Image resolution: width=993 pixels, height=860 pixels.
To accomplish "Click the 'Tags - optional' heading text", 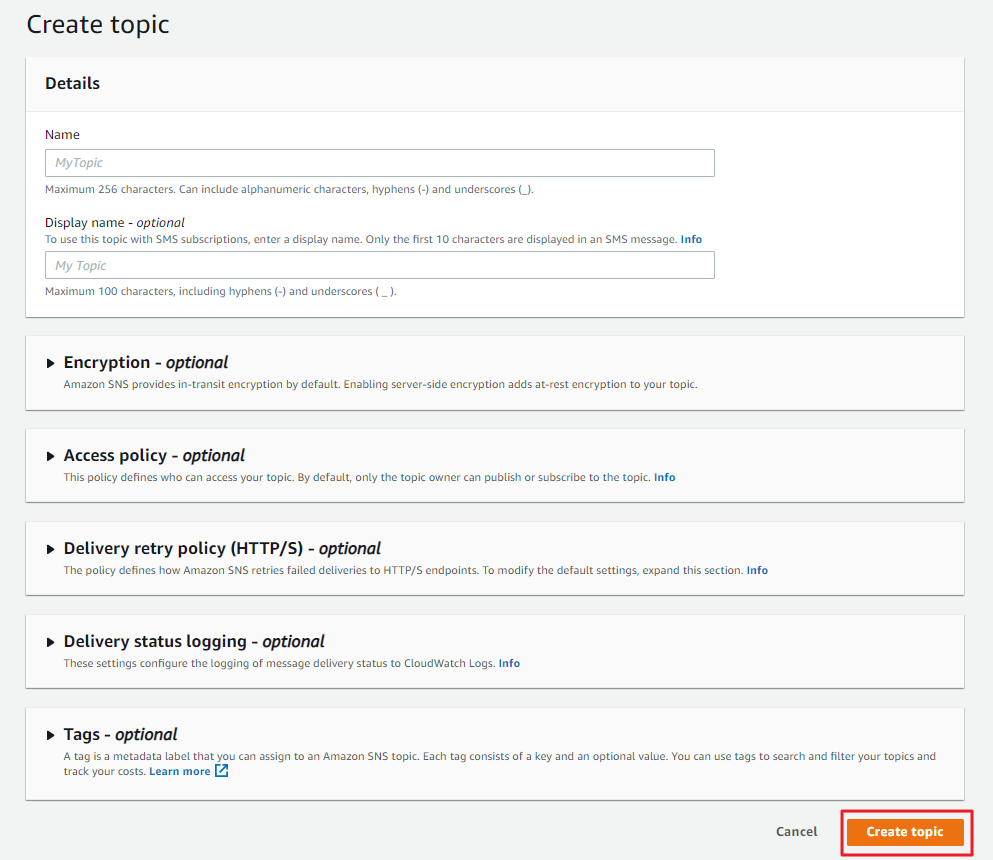I will 120,735.
